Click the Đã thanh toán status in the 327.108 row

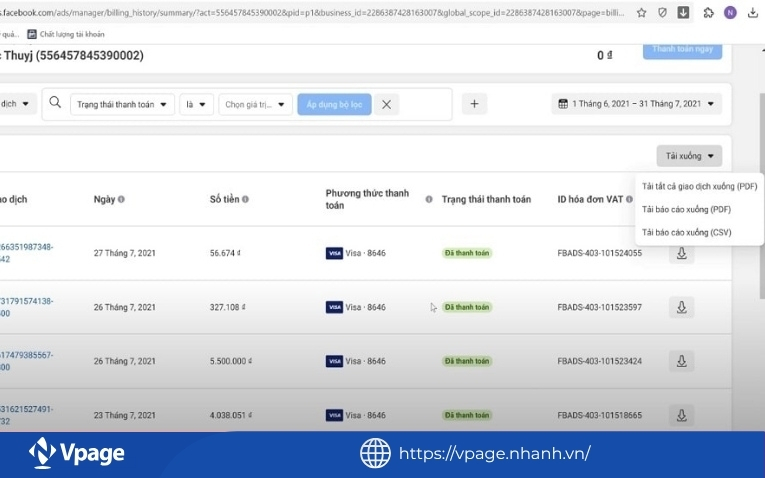(467, 307)
